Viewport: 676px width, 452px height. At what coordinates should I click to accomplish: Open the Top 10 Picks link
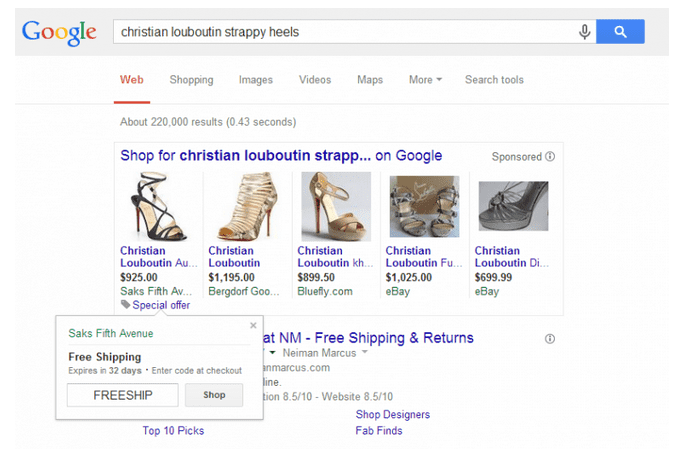pyautogui.click(x=173, y=431)
